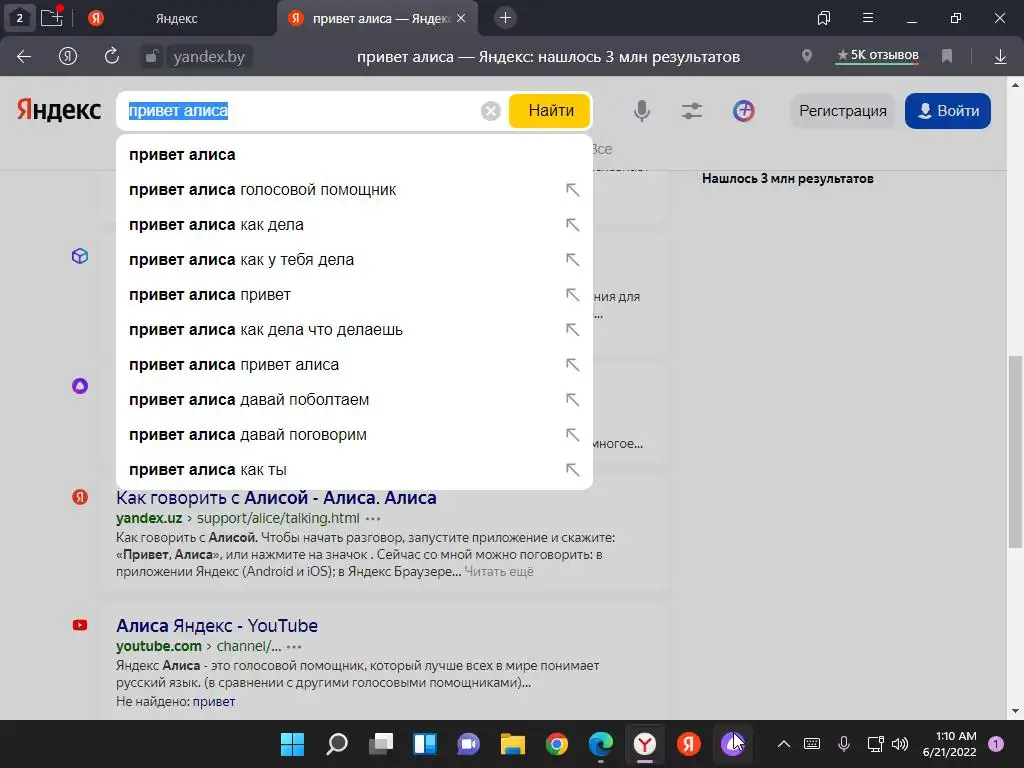Screen dimensions: 1024x768
Task: Select suggestion привет алиса голосовой помощник
Action: (354, 190)
